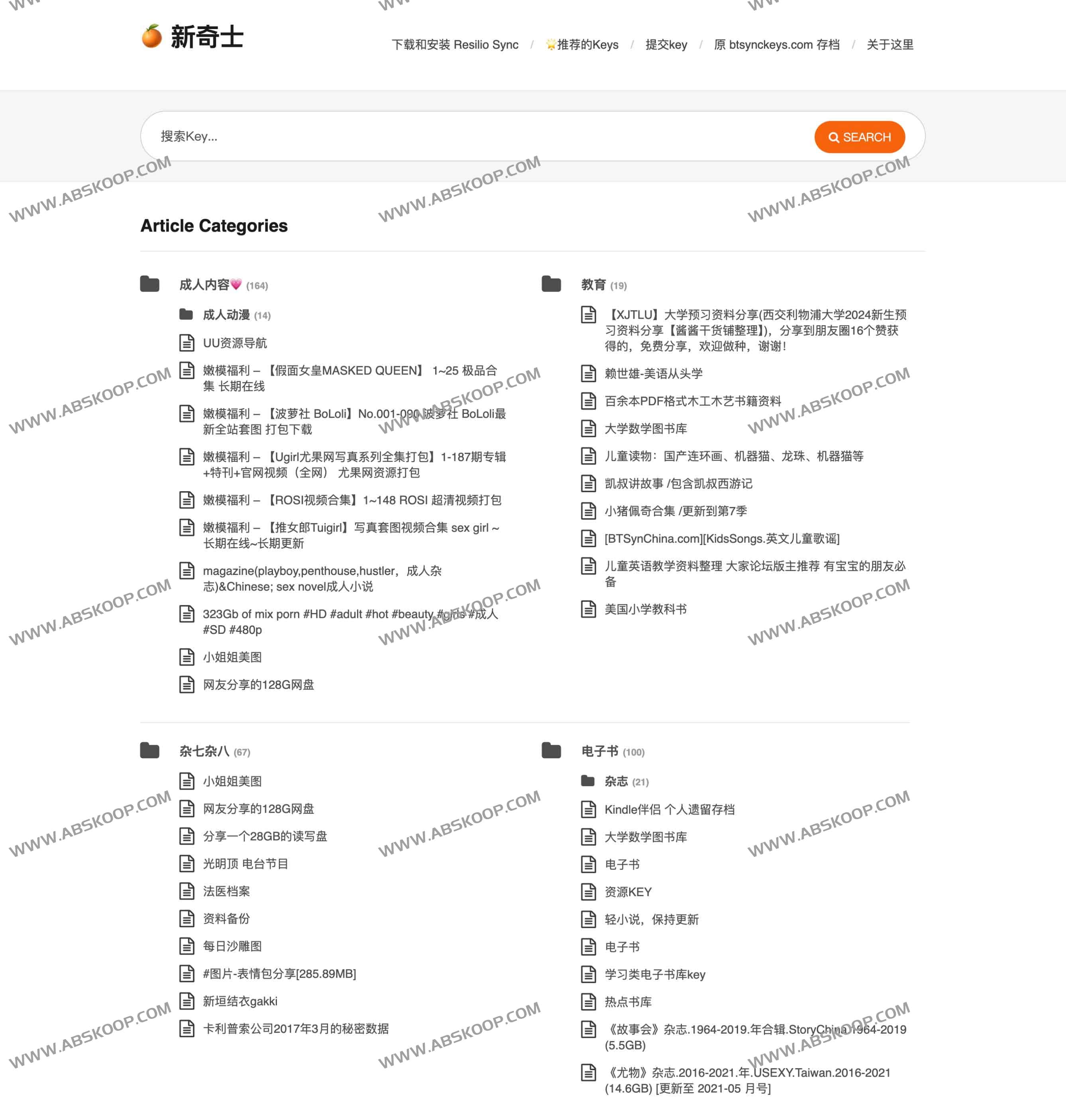The width and height of the screenshot is (1066, 1120).
Task: Click the 成人内容 folder icon
Action: [x=150, y=285]
